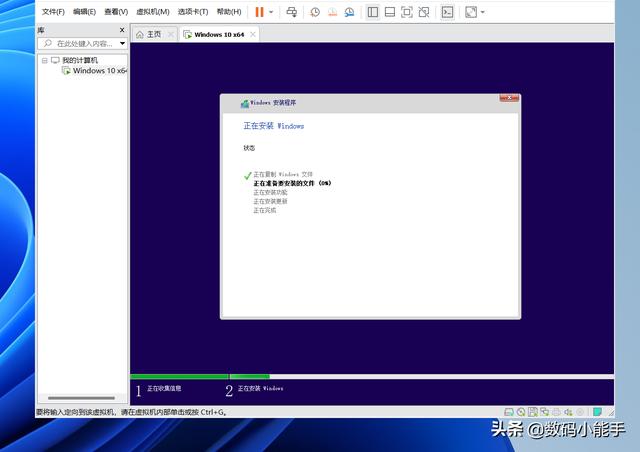Click the 正在复制 Windows 文件 status line
This screenshot has height=452, width=640.
tap(283, 174)
